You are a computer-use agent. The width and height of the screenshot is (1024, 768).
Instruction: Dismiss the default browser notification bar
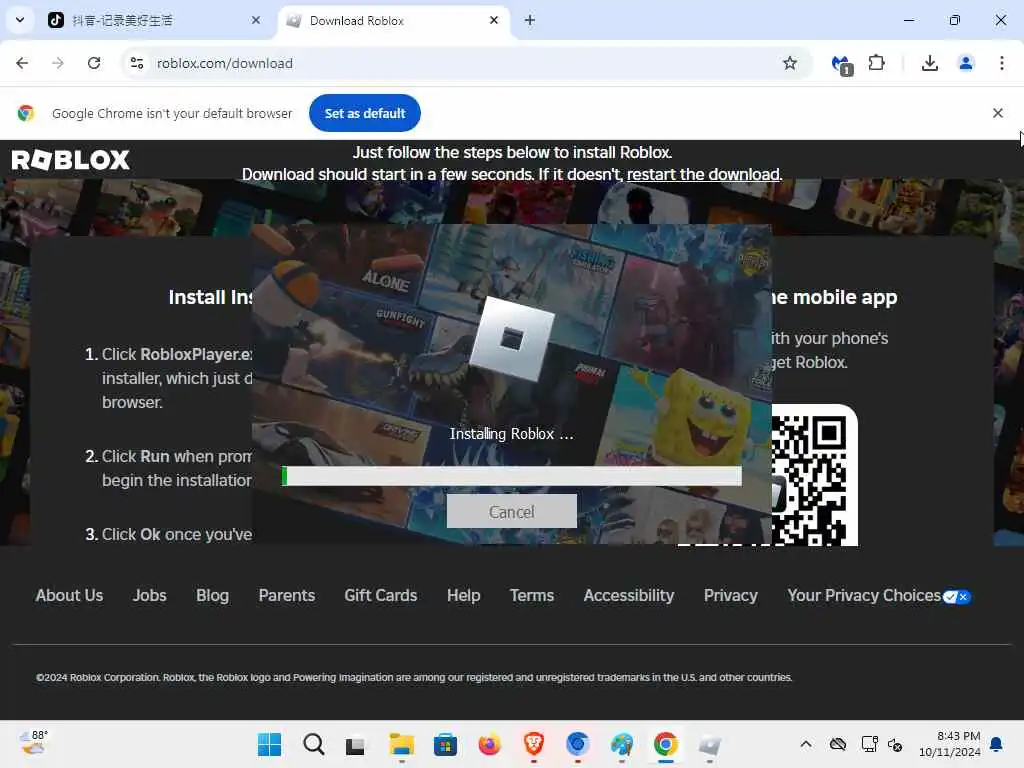tap(998, 114)
